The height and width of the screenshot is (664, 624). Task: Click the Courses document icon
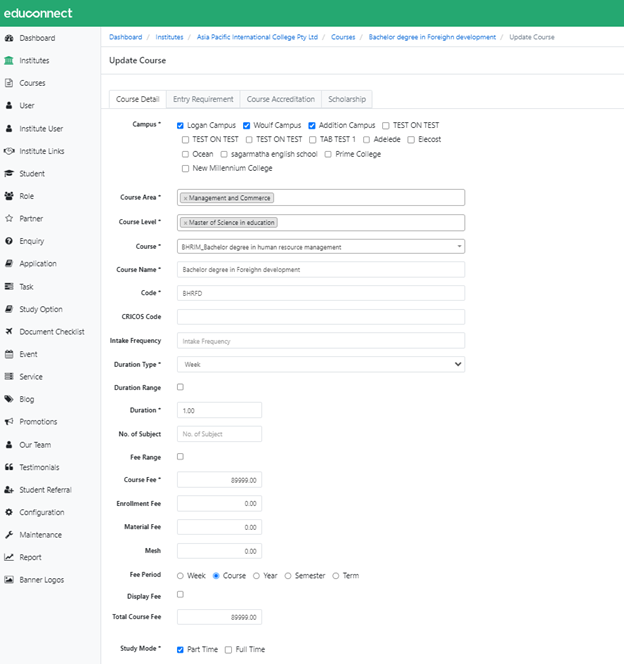tap(9, 83)
